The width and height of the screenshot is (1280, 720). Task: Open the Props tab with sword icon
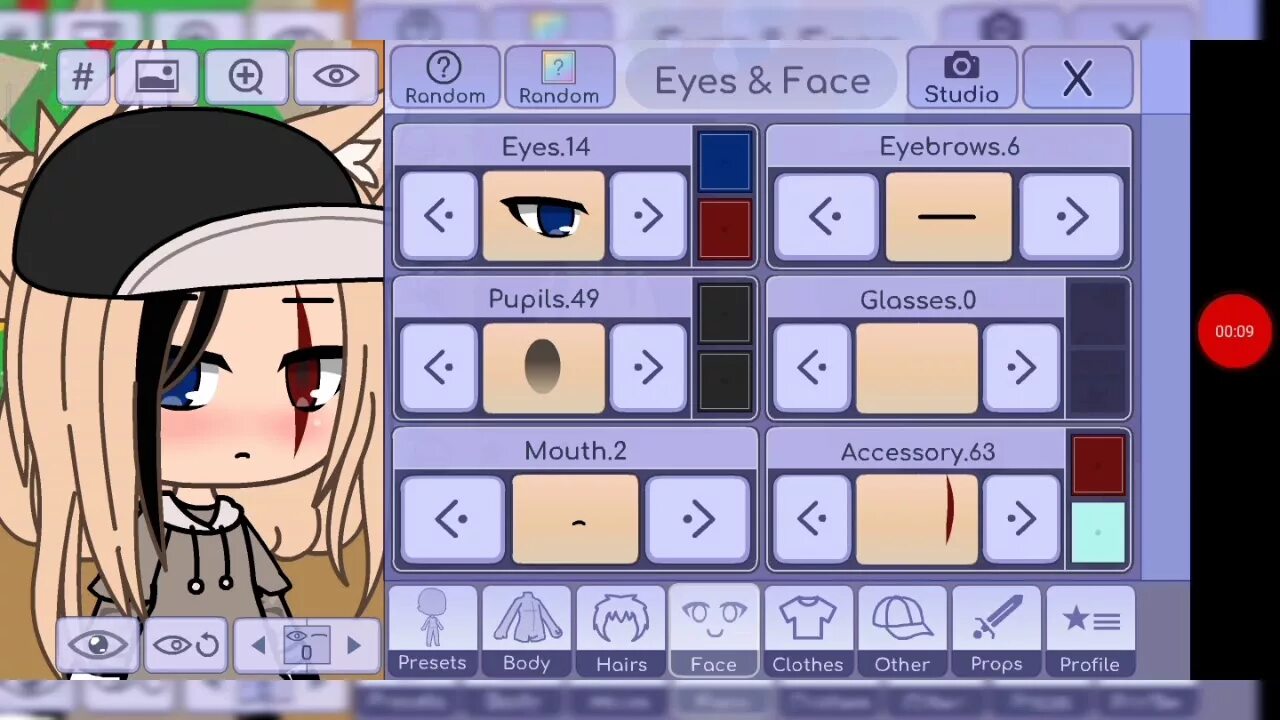(x=996, y=631)
